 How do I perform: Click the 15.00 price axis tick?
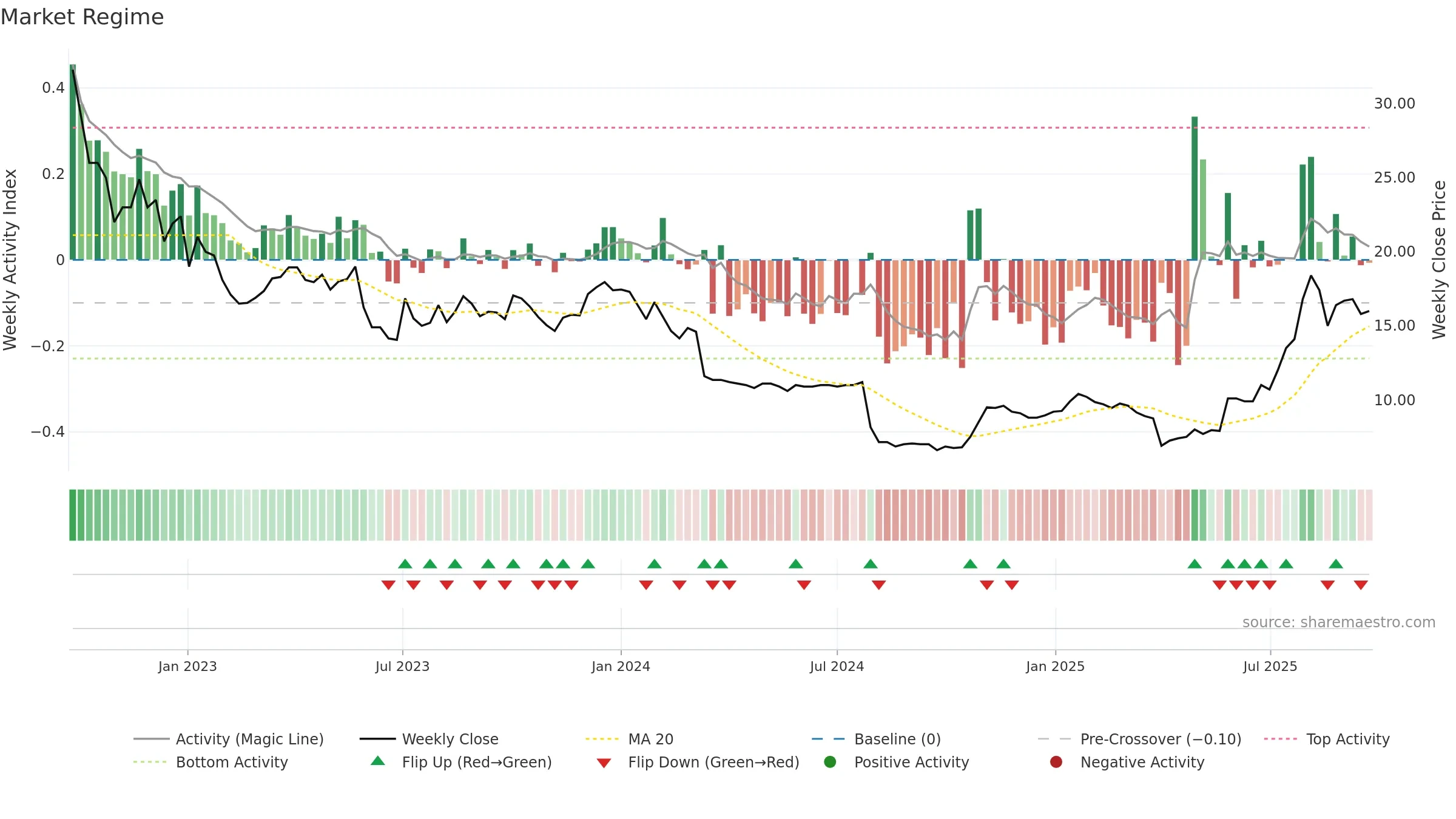click(x=1395, y=326)
